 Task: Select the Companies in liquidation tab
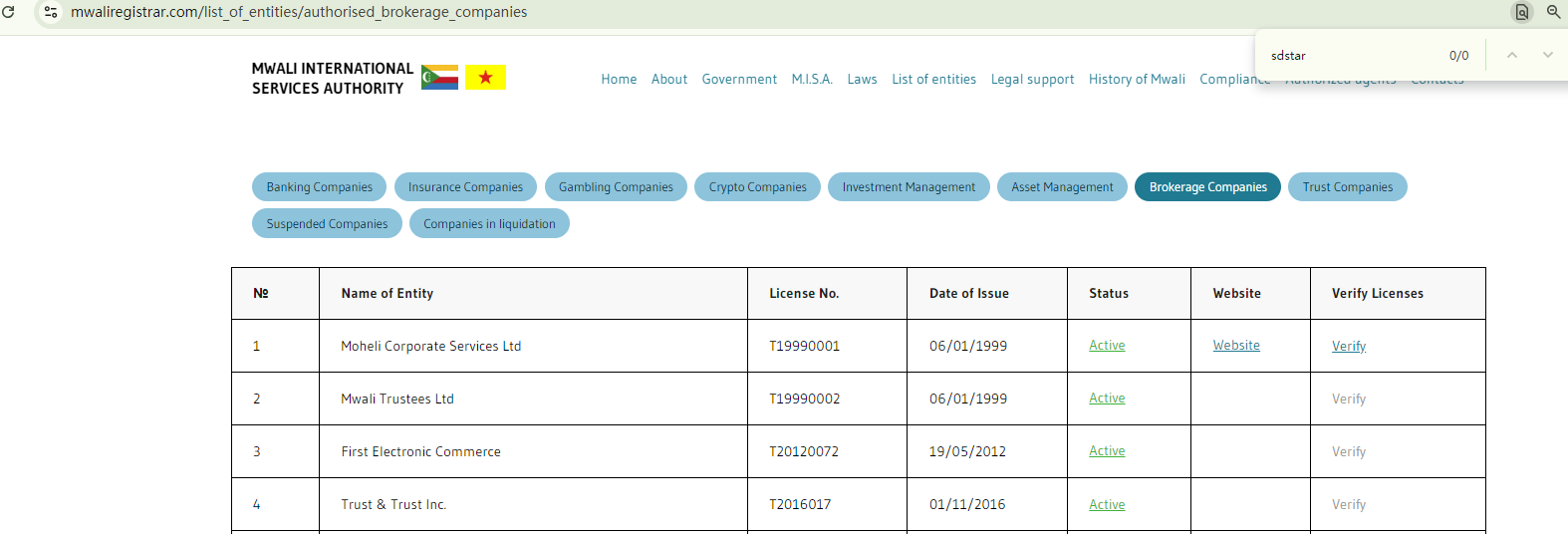coord(489,224)
